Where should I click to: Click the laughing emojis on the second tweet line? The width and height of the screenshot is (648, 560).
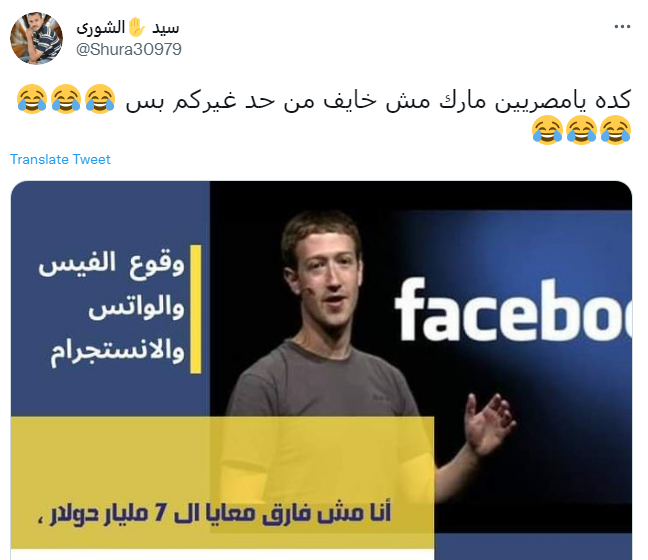(x=581, y=130)
